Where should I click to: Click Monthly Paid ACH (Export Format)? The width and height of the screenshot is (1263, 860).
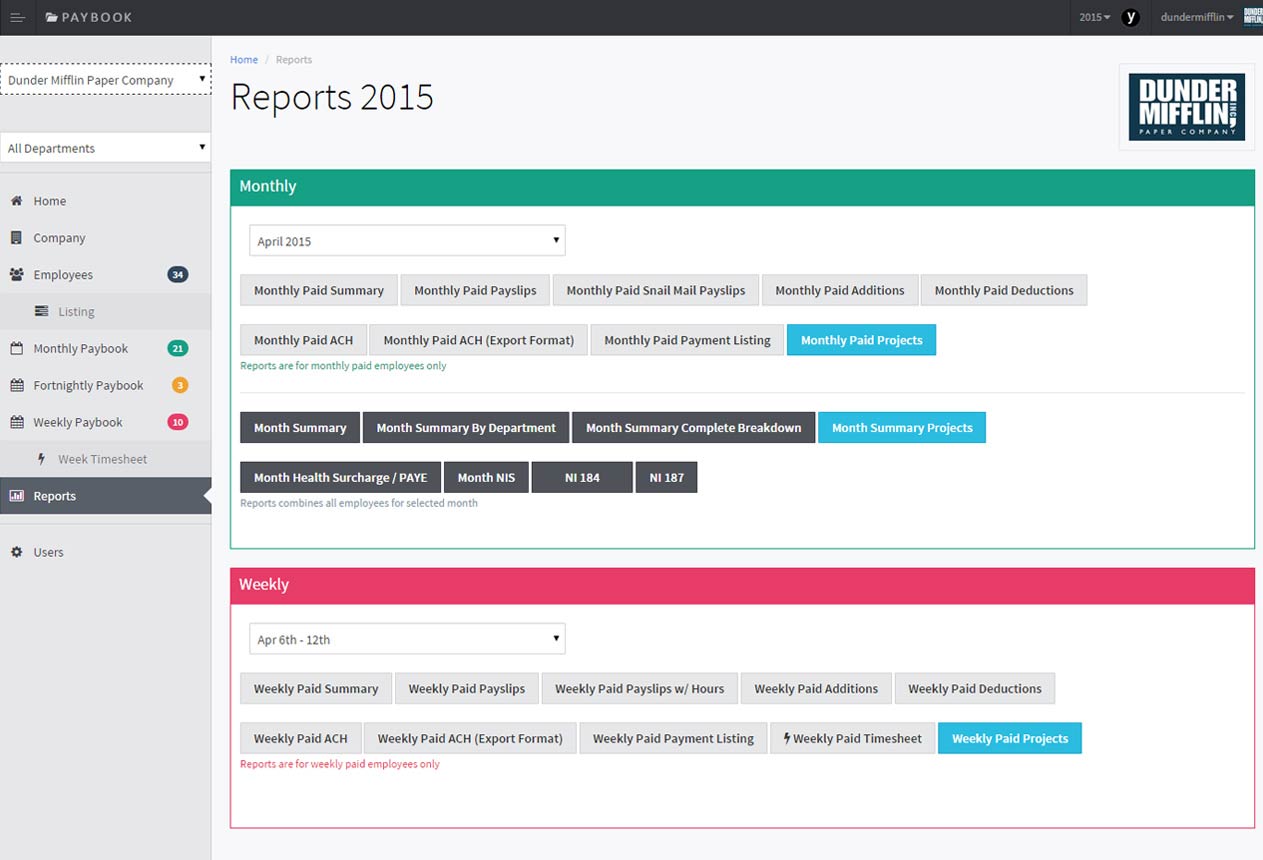(479, 340)
